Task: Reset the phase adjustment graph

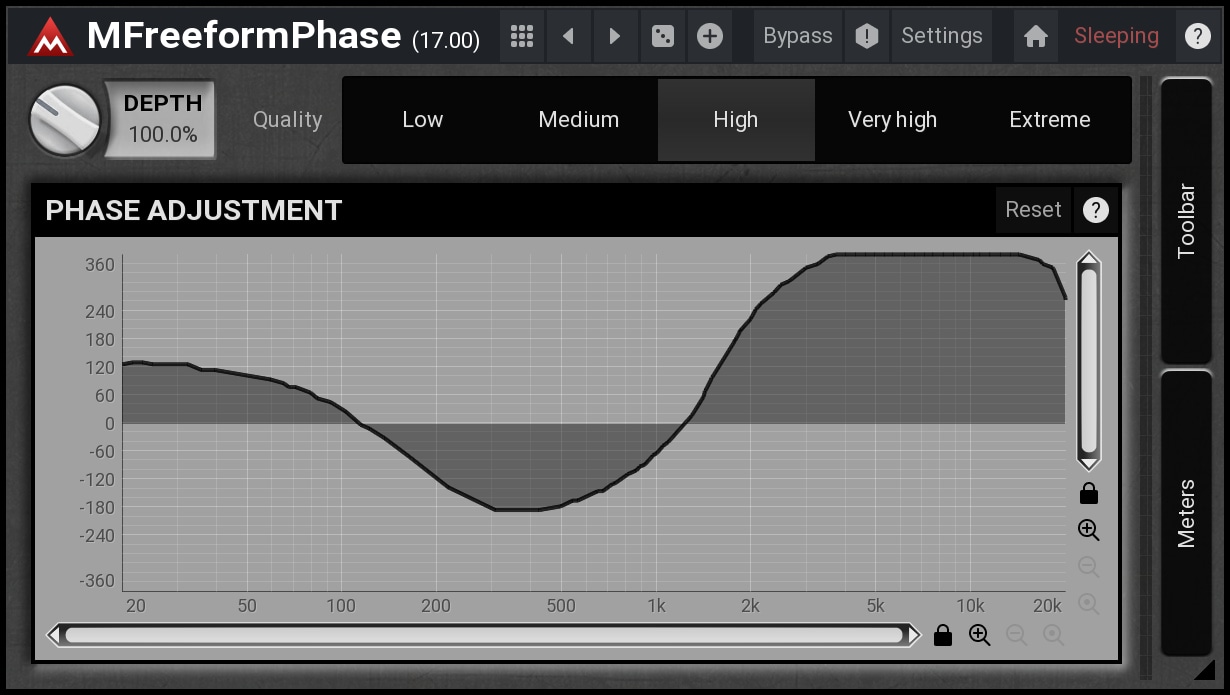Action: [1032, 210]
